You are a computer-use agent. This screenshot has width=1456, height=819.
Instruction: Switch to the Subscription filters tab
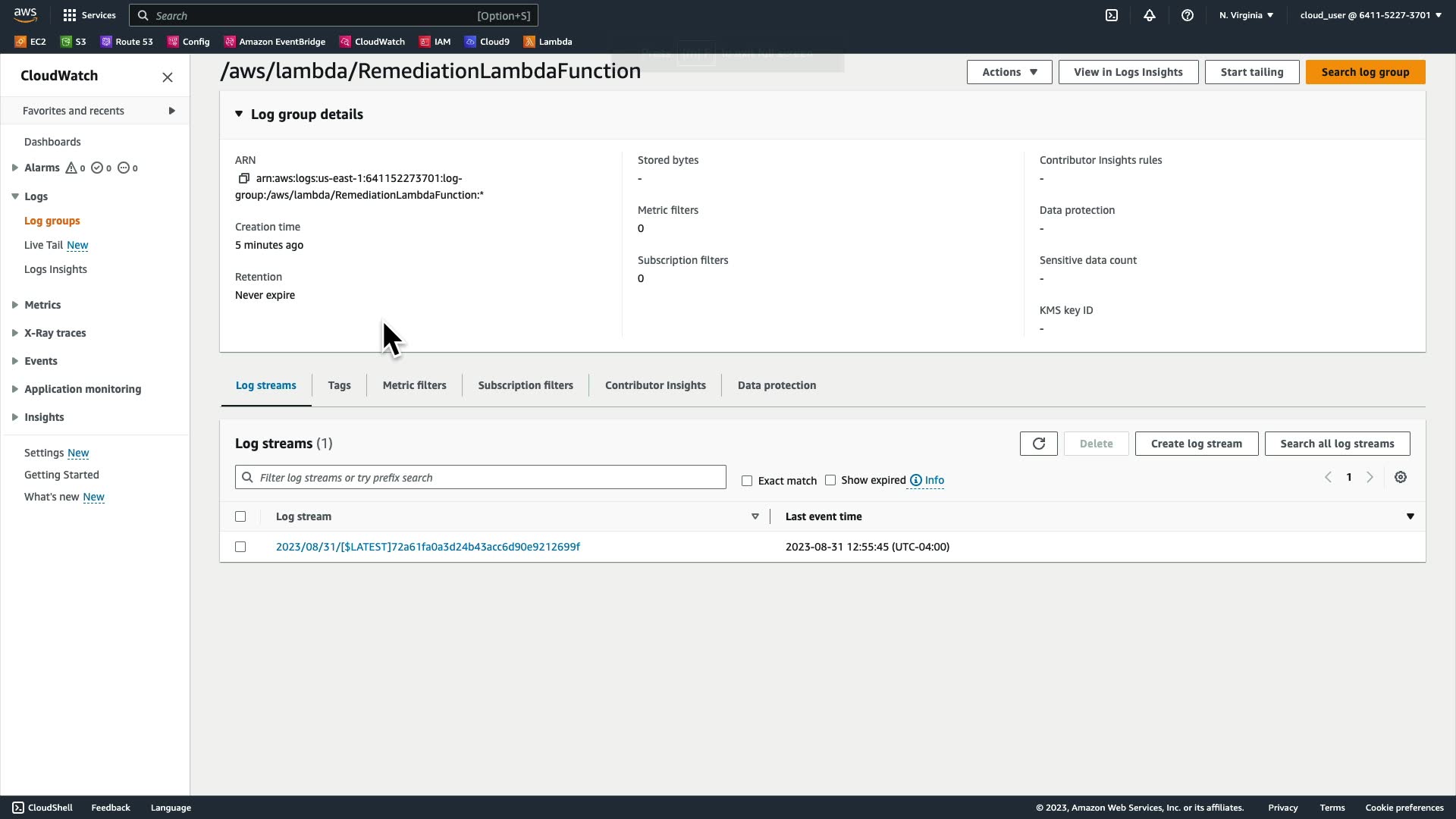(x=526, y=385)
